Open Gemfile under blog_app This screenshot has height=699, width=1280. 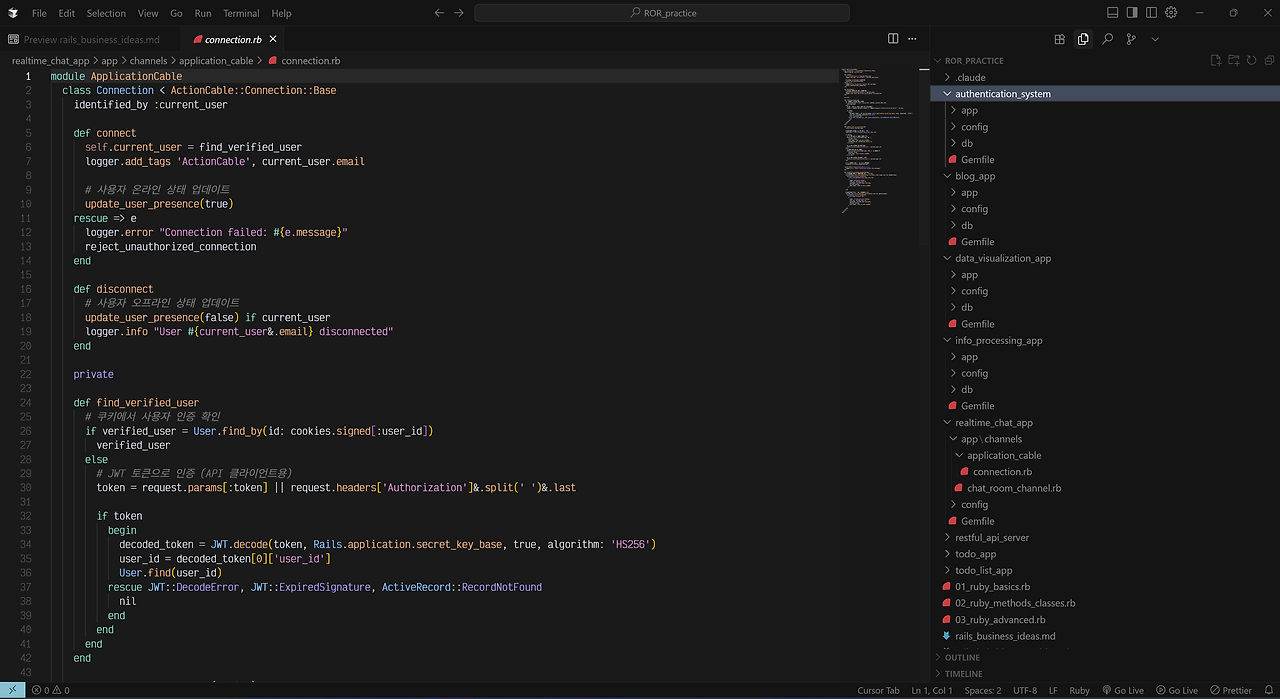click(x=1105, y=242)
